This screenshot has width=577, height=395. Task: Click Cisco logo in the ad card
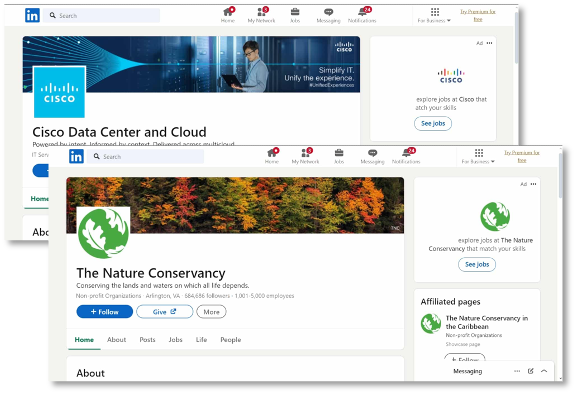[451, 76]
